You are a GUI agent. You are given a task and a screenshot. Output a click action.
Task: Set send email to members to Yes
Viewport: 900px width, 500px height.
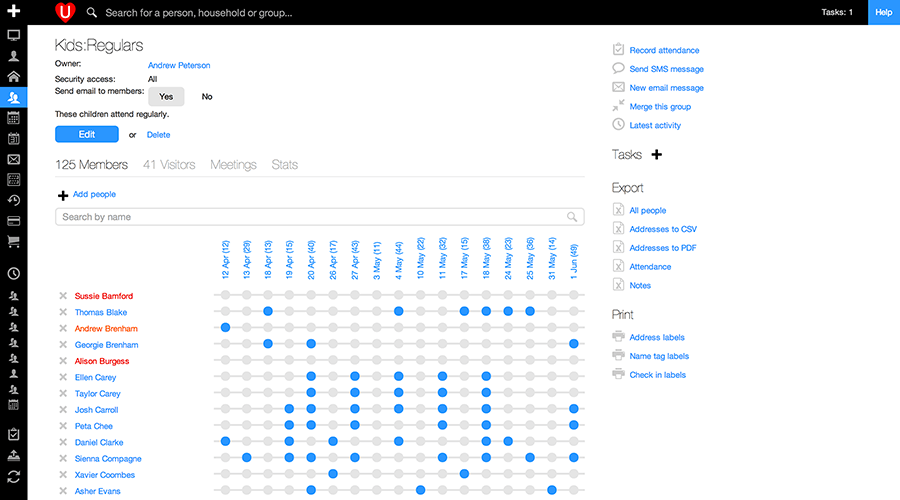tap(166, 97)
